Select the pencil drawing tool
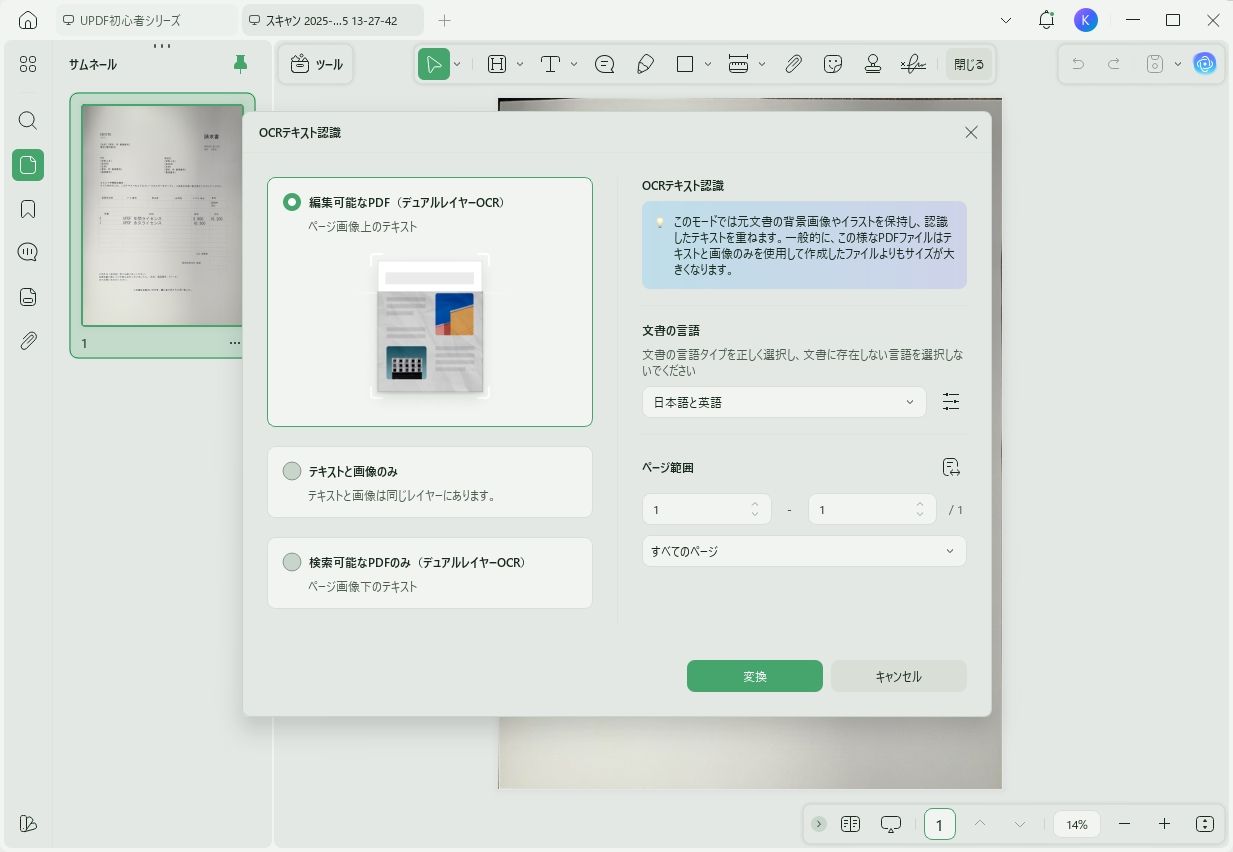The height and width of the screenshot is (852, 1233). (645, 64)
